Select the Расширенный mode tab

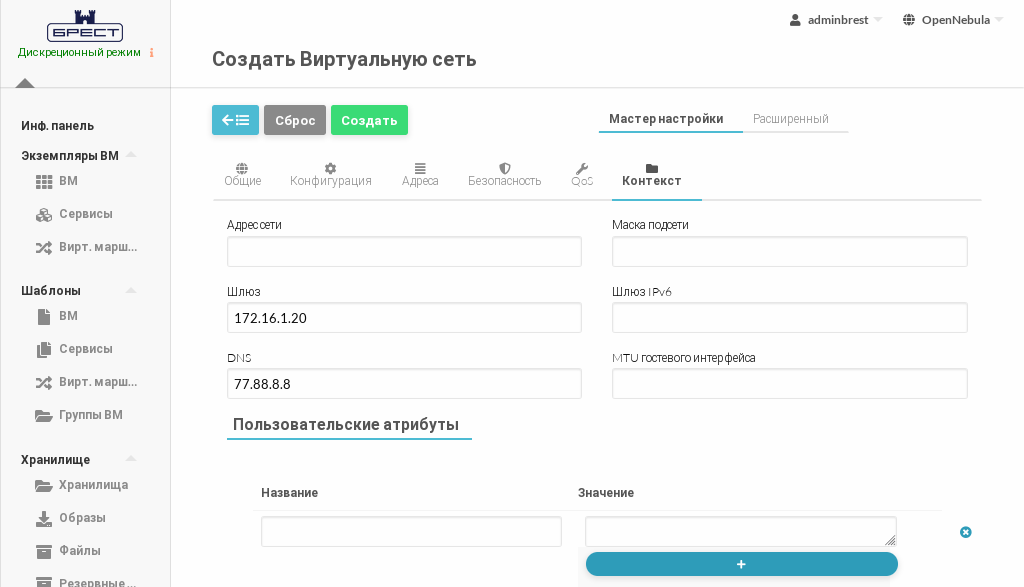(x=790, y=119)
